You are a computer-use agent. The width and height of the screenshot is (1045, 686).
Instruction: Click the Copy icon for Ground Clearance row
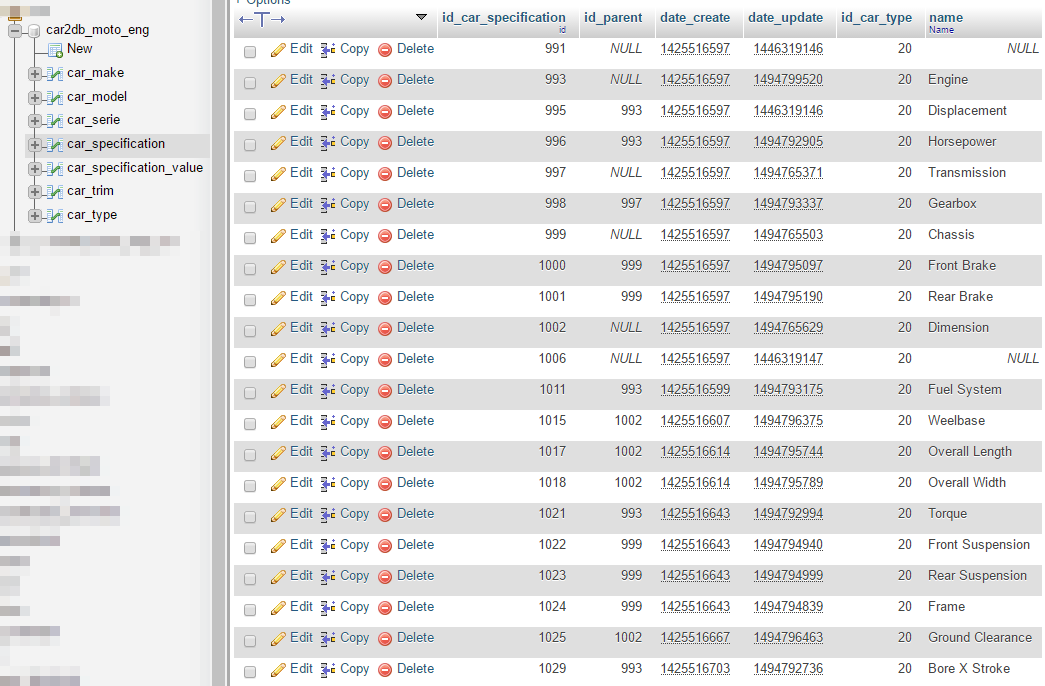coord(328,639)
